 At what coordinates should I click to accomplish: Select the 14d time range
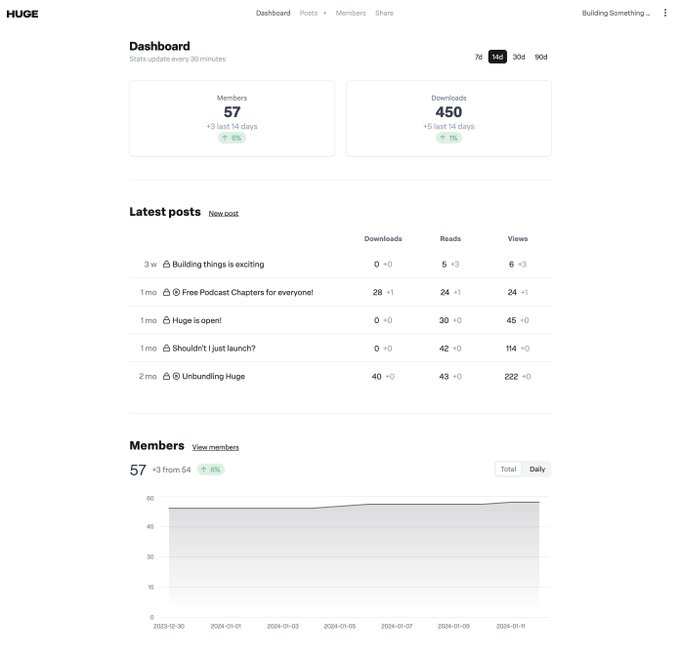click(x=497, y=57)
